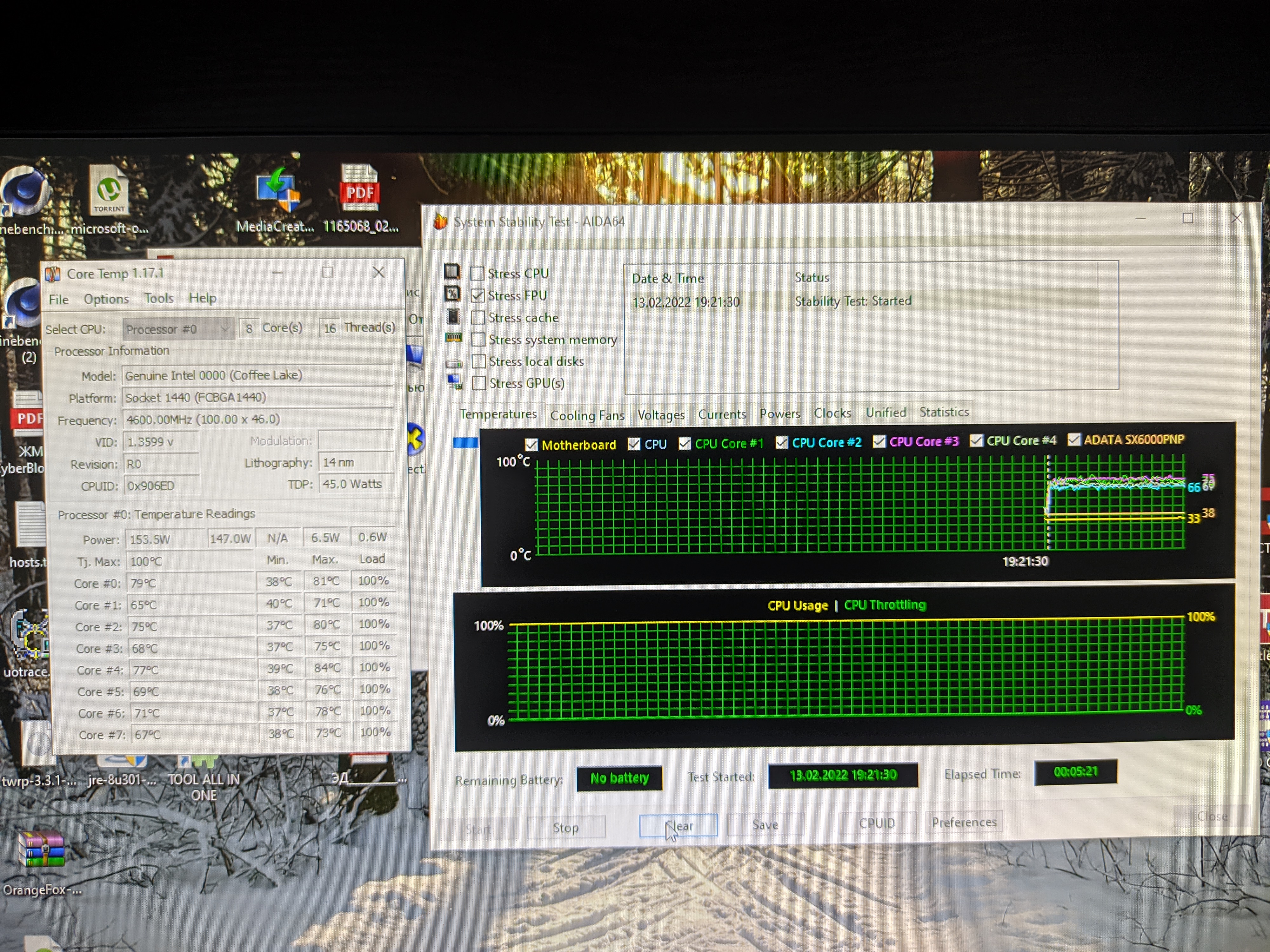1270x952 pixels.
Task: Uncheck the Stress FPU checkbox
Action: coord(477,295)
